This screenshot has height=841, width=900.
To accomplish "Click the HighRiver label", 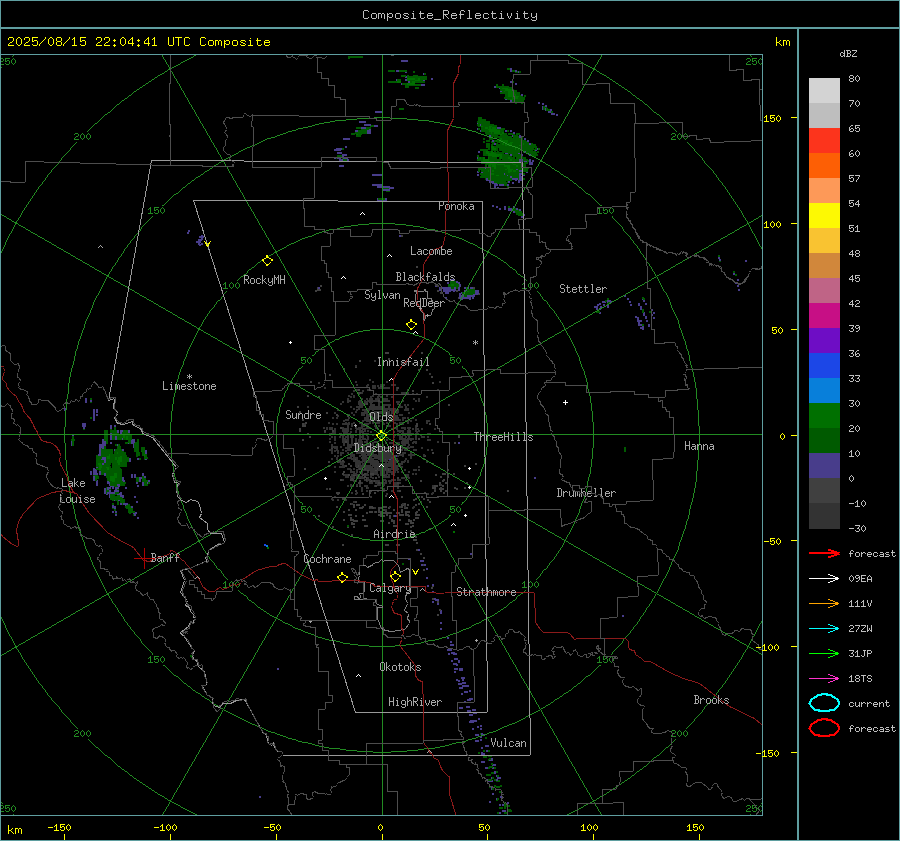I will coord(415,702).
